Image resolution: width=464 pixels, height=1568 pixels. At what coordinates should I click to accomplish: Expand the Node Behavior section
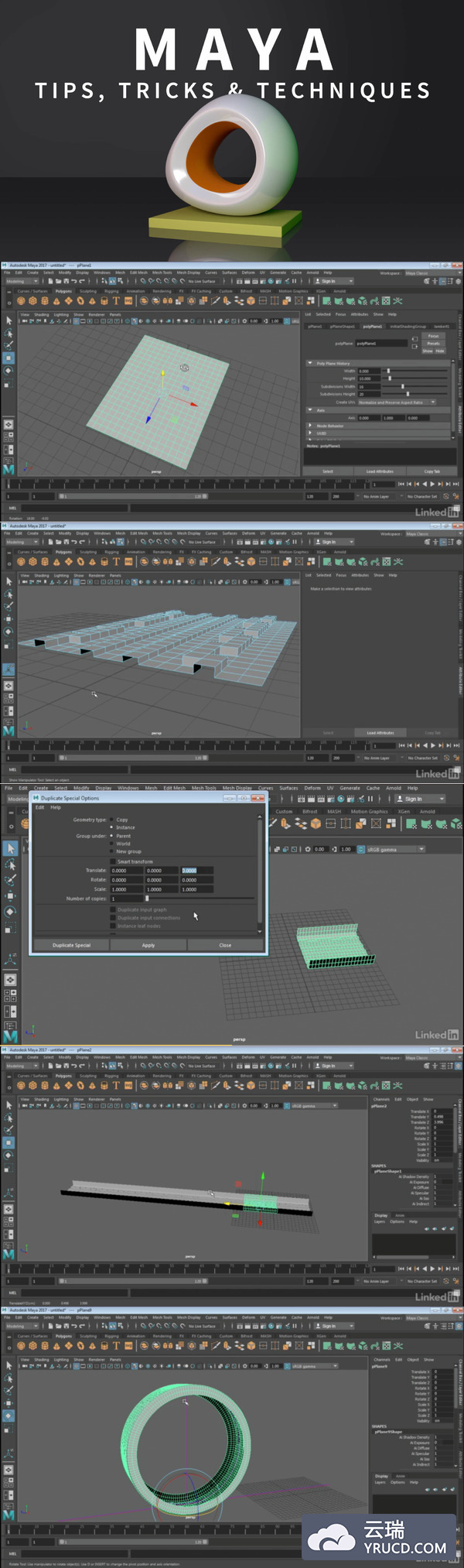310,426
